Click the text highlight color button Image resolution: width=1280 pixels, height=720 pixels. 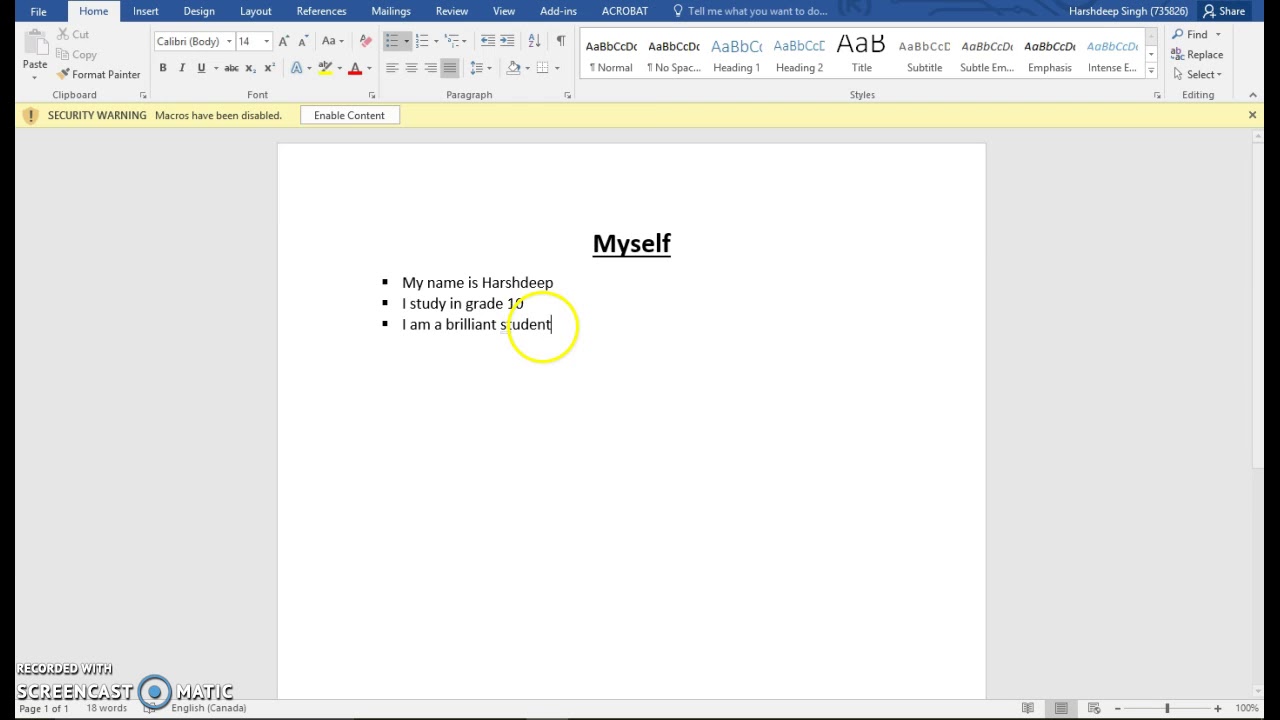tap(324, 68)
